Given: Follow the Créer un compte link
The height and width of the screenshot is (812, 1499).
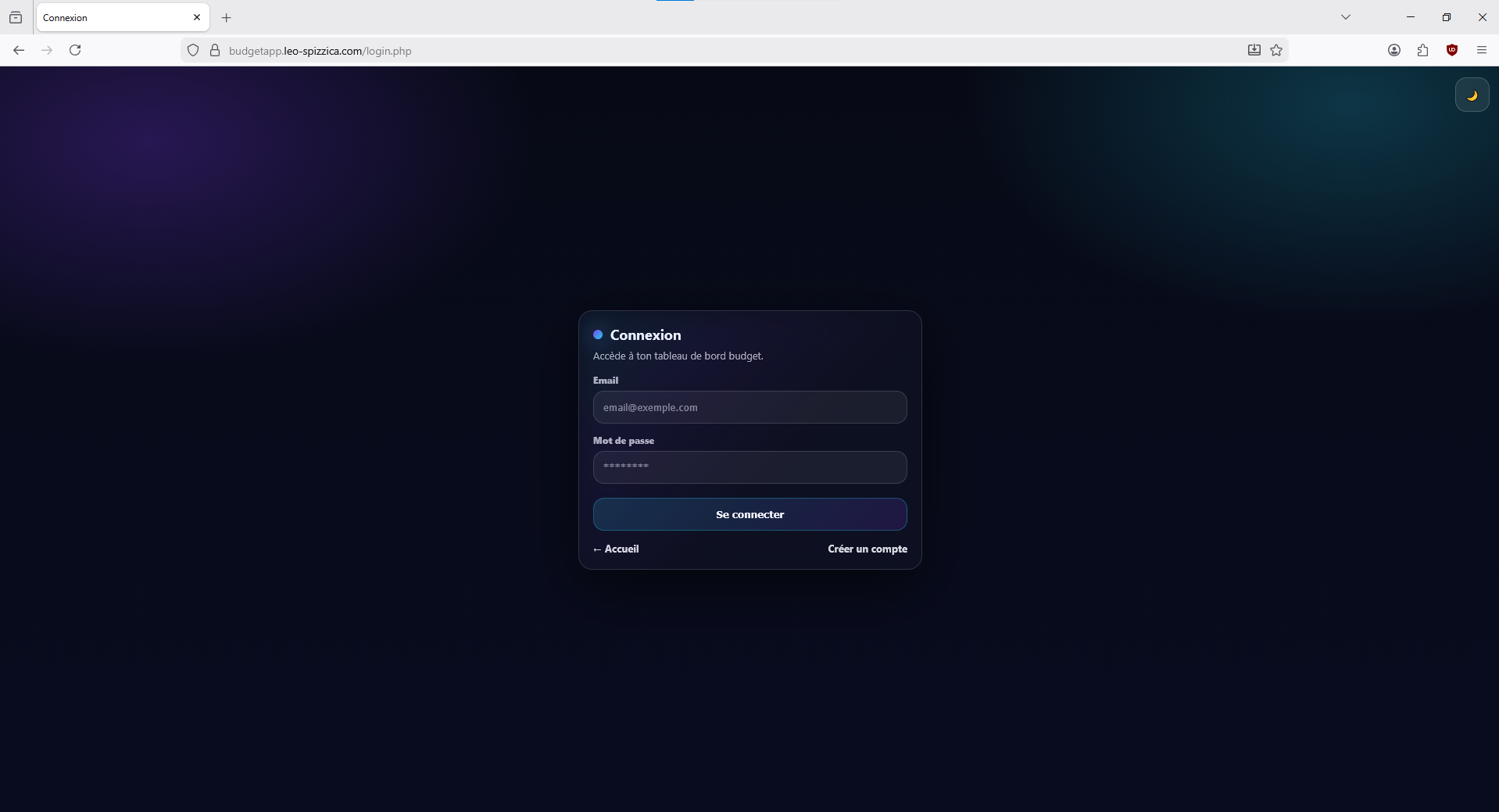Looking at the screenshot, I should [x=868, y=549].
